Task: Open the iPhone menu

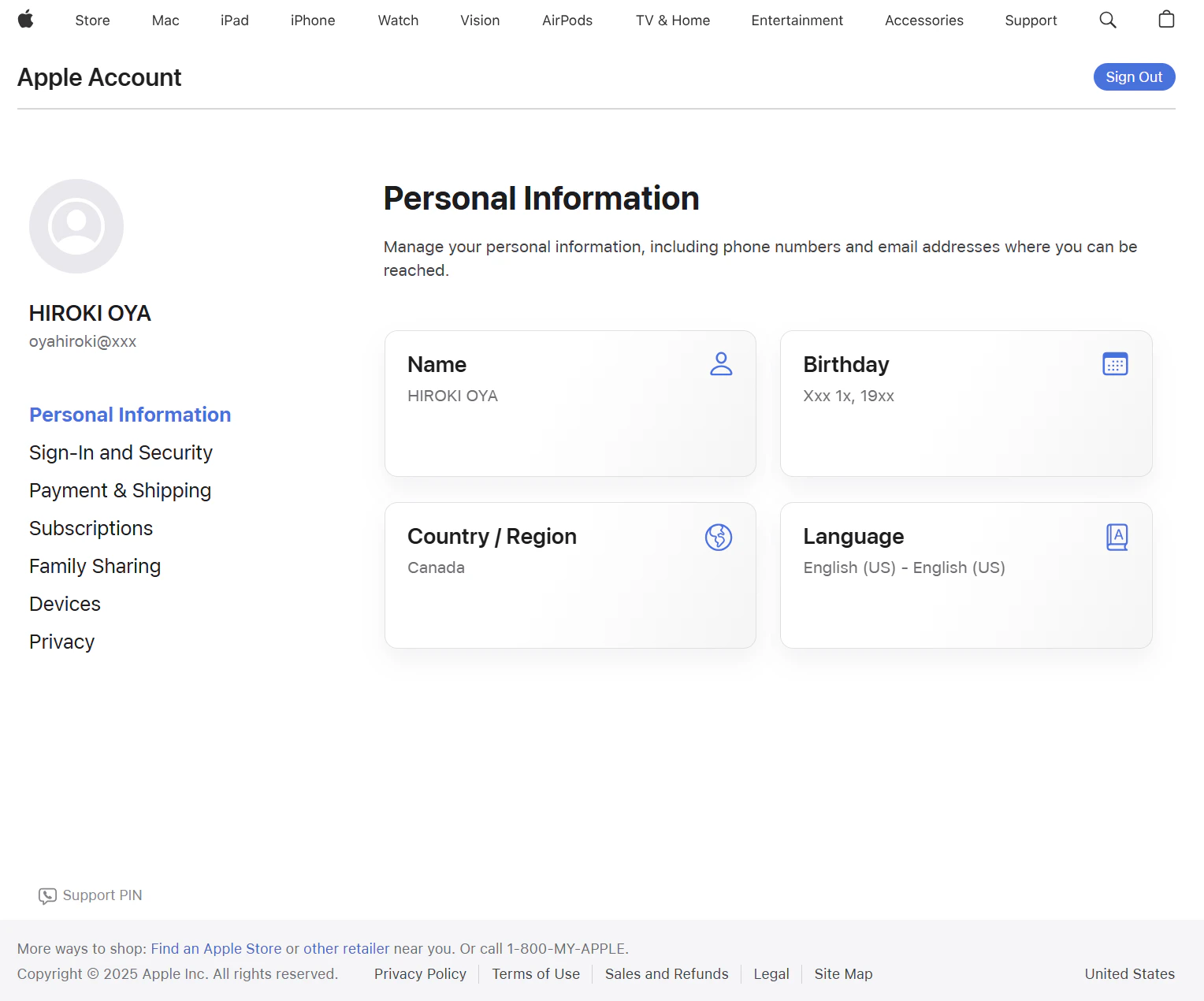Action: [x=313, y=20]
